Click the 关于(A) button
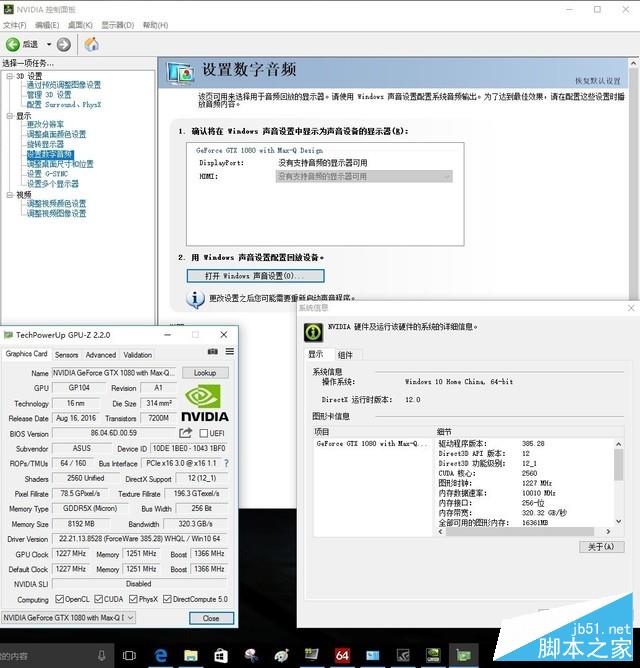This screenshot has width=640, height=668. click(x=601, y=547)
